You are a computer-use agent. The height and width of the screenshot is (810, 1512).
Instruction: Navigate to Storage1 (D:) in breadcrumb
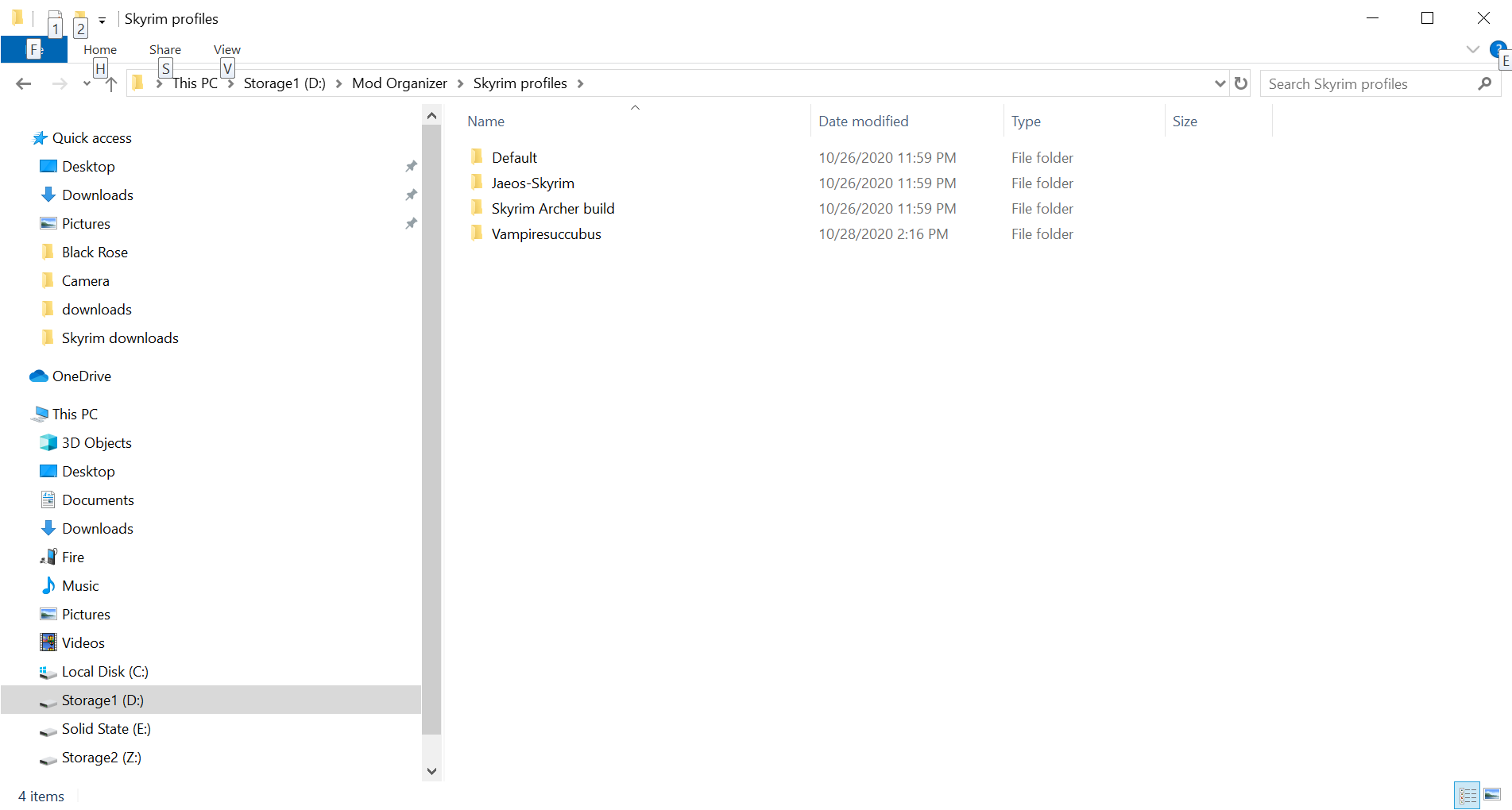[x=284, y=83]
